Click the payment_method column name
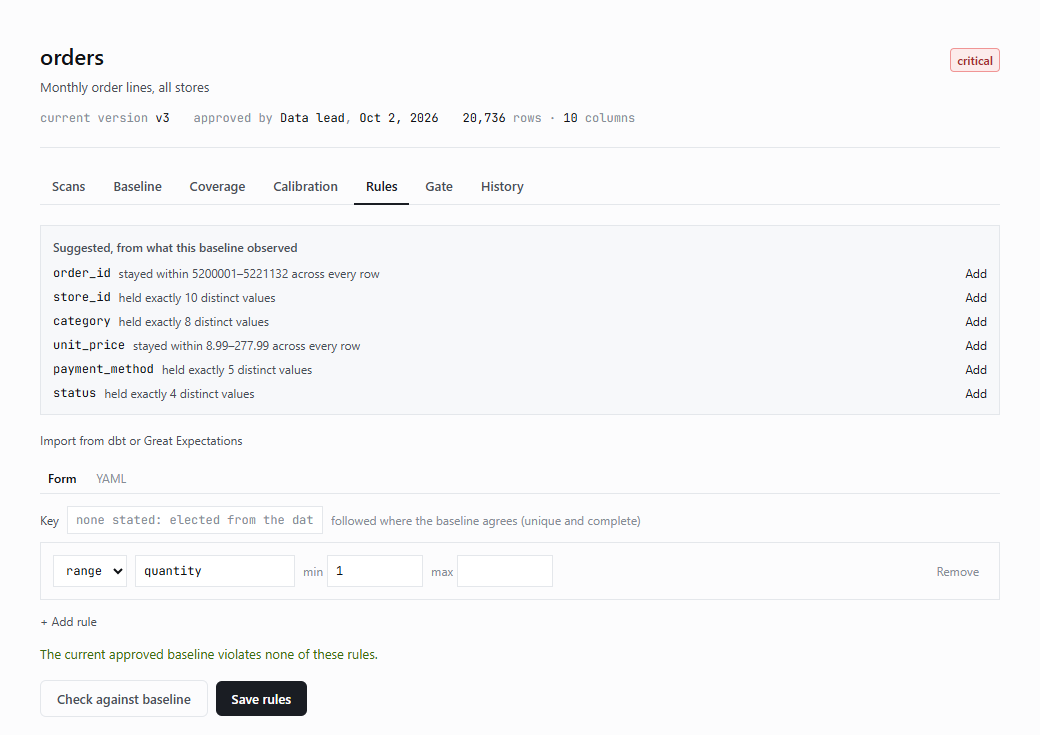1040x735 pixels. coord(103,369)
